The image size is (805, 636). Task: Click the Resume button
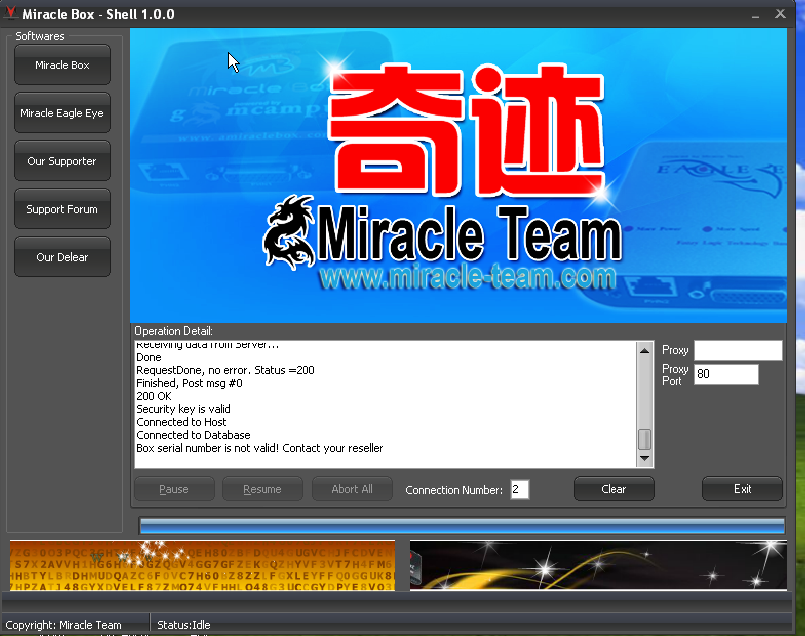coord(262,489)
